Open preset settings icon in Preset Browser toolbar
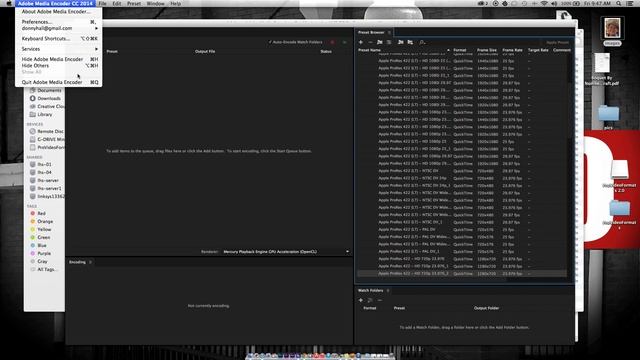 389,42
